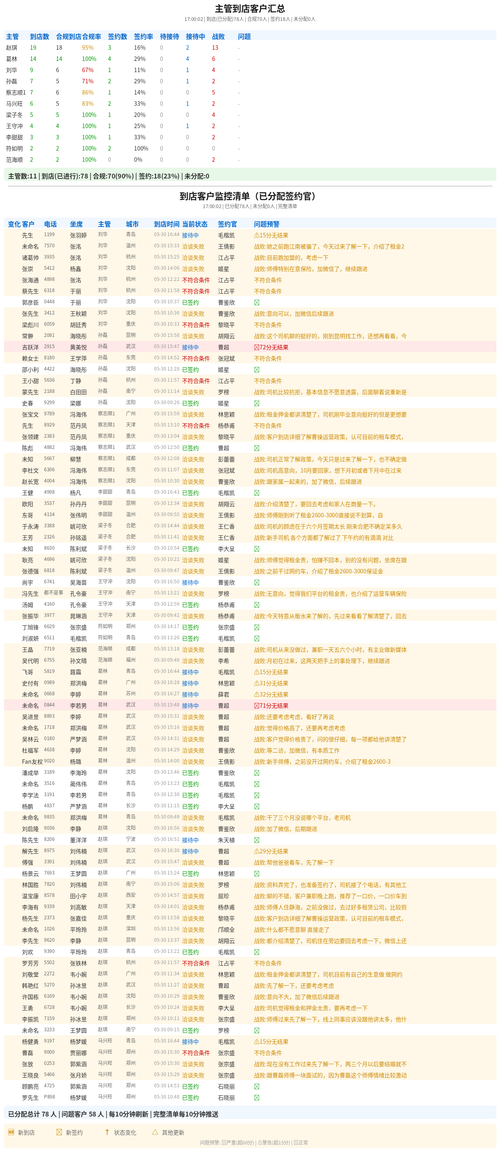Select supervisor 马兴旺 in summary table
Viewport: 500px width, 1165px height.
click(x=13, y=103)
